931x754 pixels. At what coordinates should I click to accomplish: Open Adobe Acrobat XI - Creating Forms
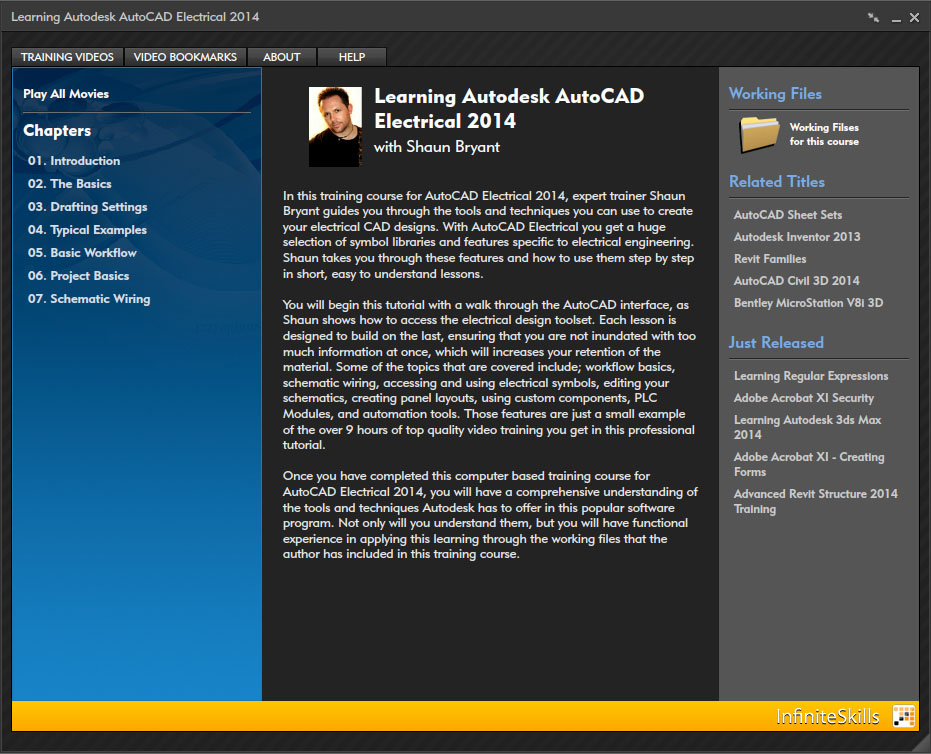pyautogui.click(x=809, y=464)
